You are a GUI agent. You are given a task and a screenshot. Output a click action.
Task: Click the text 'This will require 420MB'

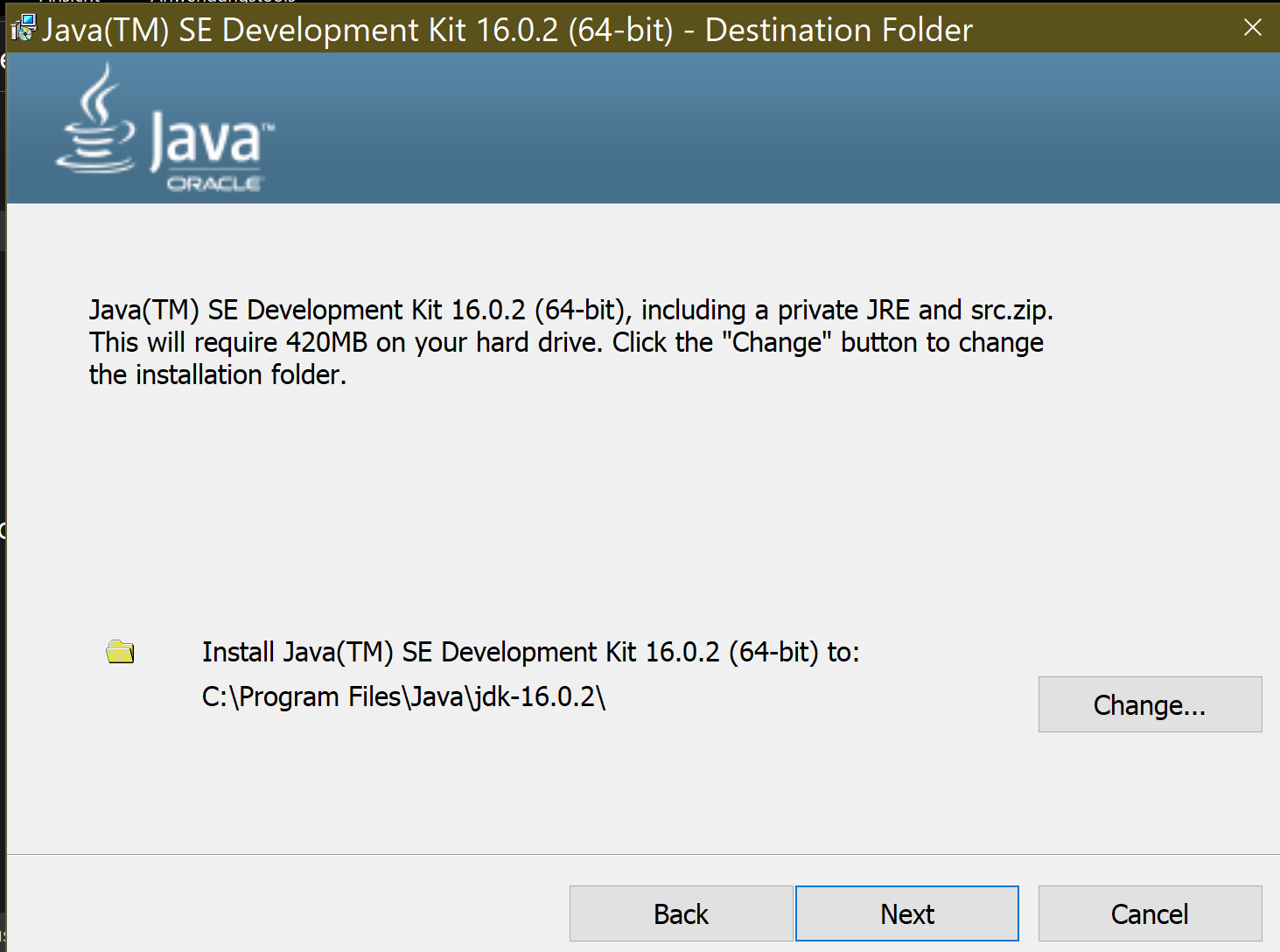[228, 342]
